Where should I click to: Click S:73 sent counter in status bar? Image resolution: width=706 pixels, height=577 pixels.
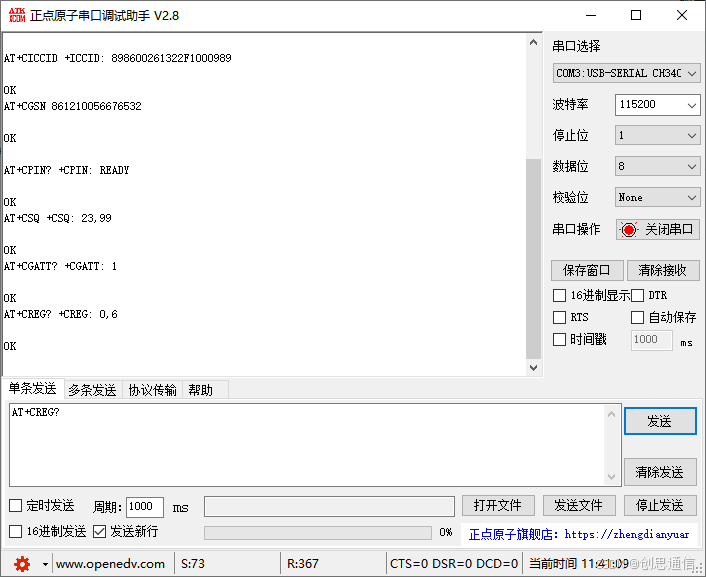(x=193, y=564)
